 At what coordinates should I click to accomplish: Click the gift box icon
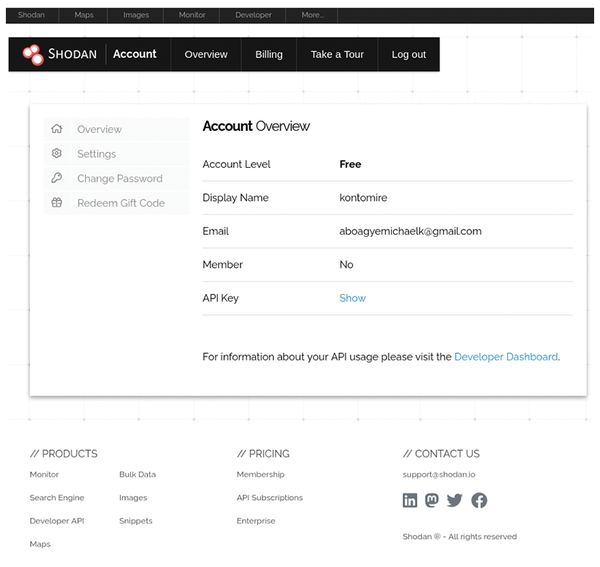(x=57, y=202)
